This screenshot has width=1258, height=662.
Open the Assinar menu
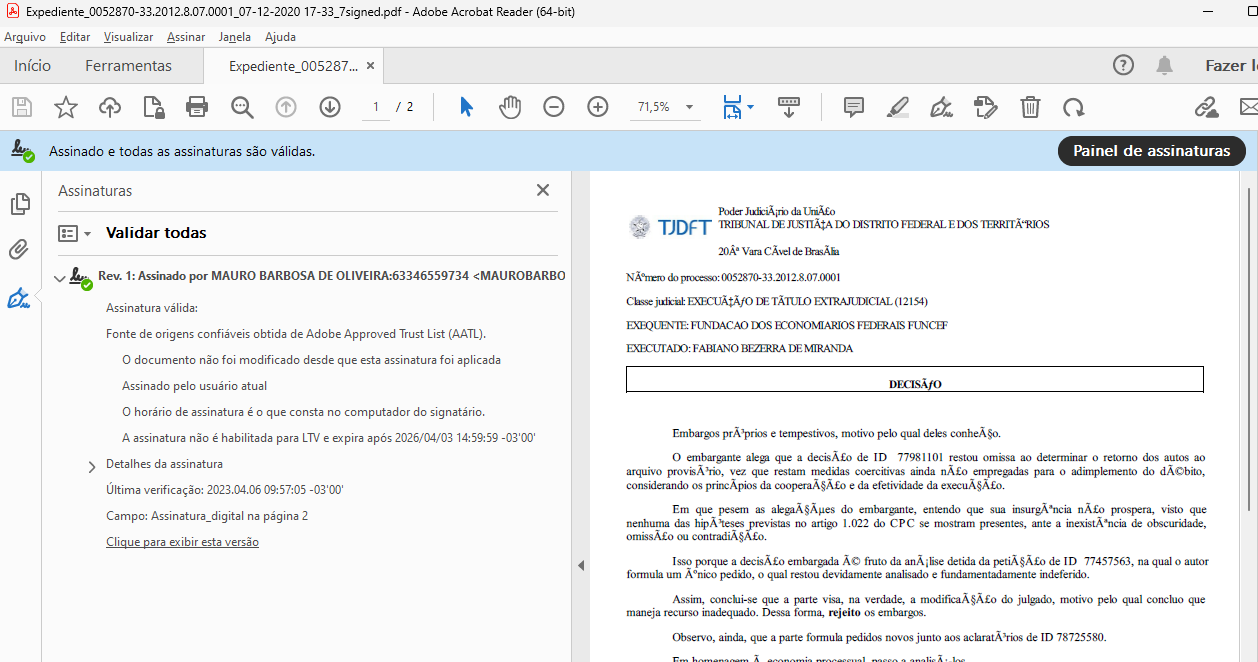186,37
